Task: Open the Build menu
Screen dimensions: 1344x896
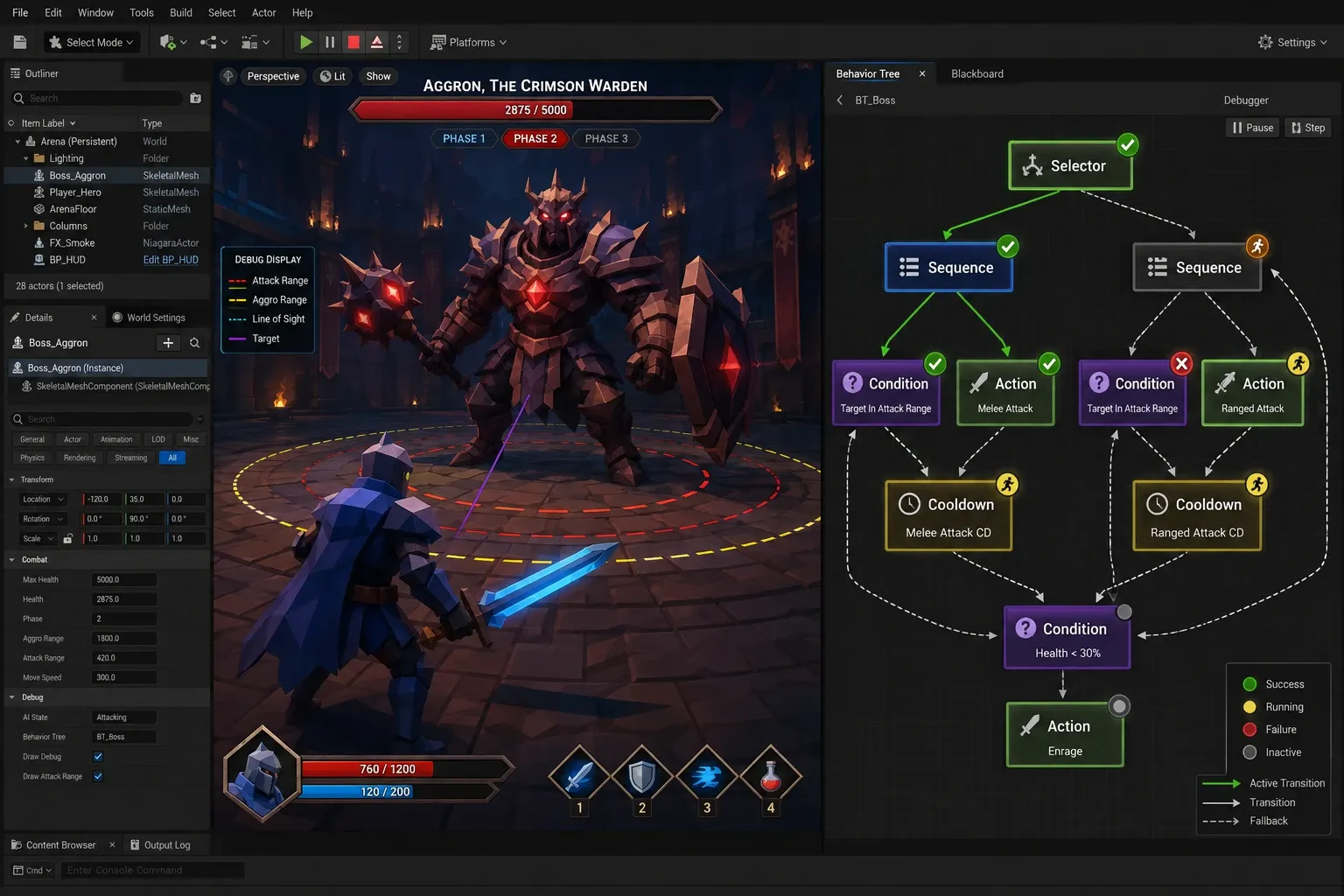Action: click(181, 12)
